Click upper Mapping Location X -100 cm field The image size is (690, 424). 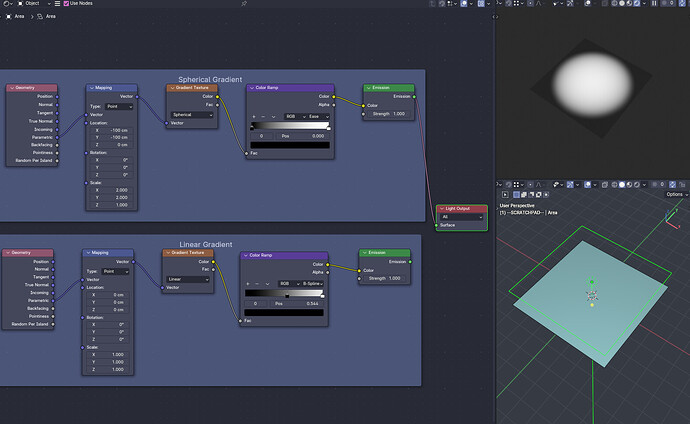pos(112,131)
